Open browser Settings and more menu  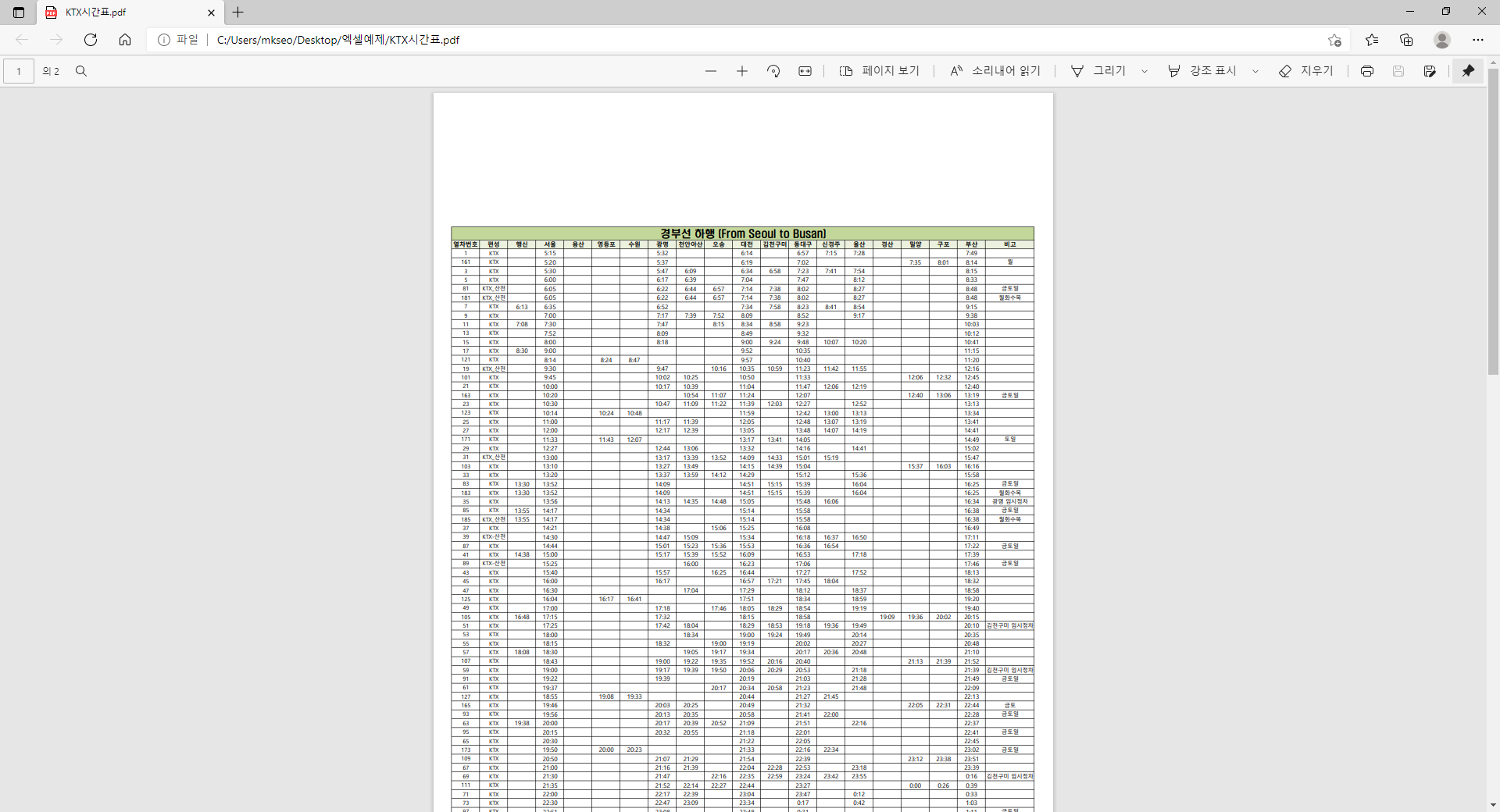tap(1478, 40)
